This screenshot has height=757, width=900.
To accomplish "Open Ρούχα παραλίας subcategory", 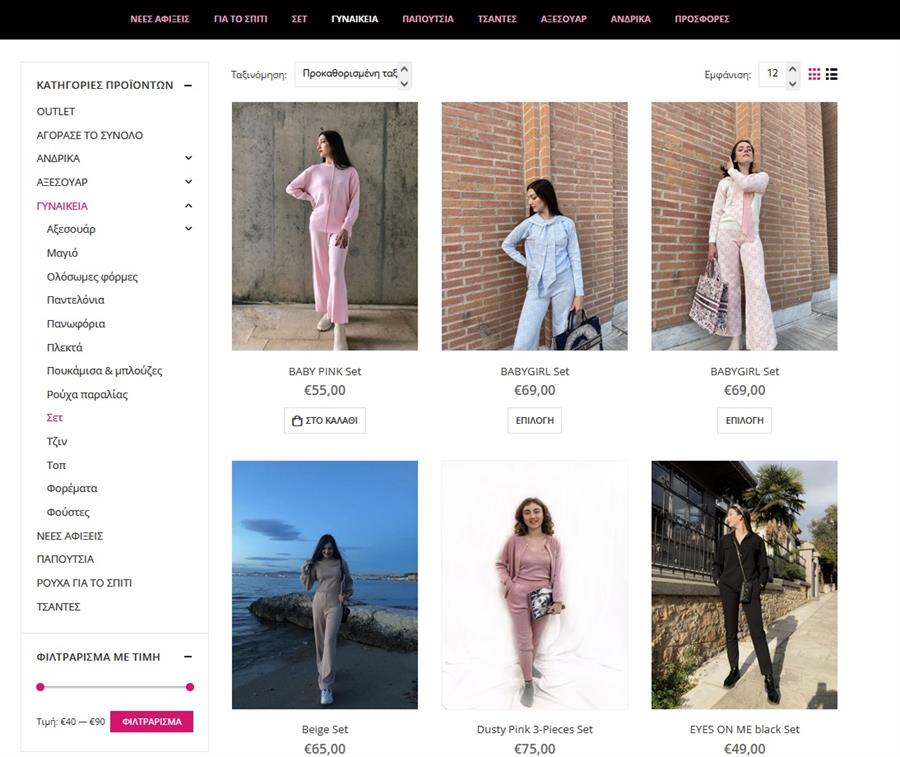I will click(87, 395).
